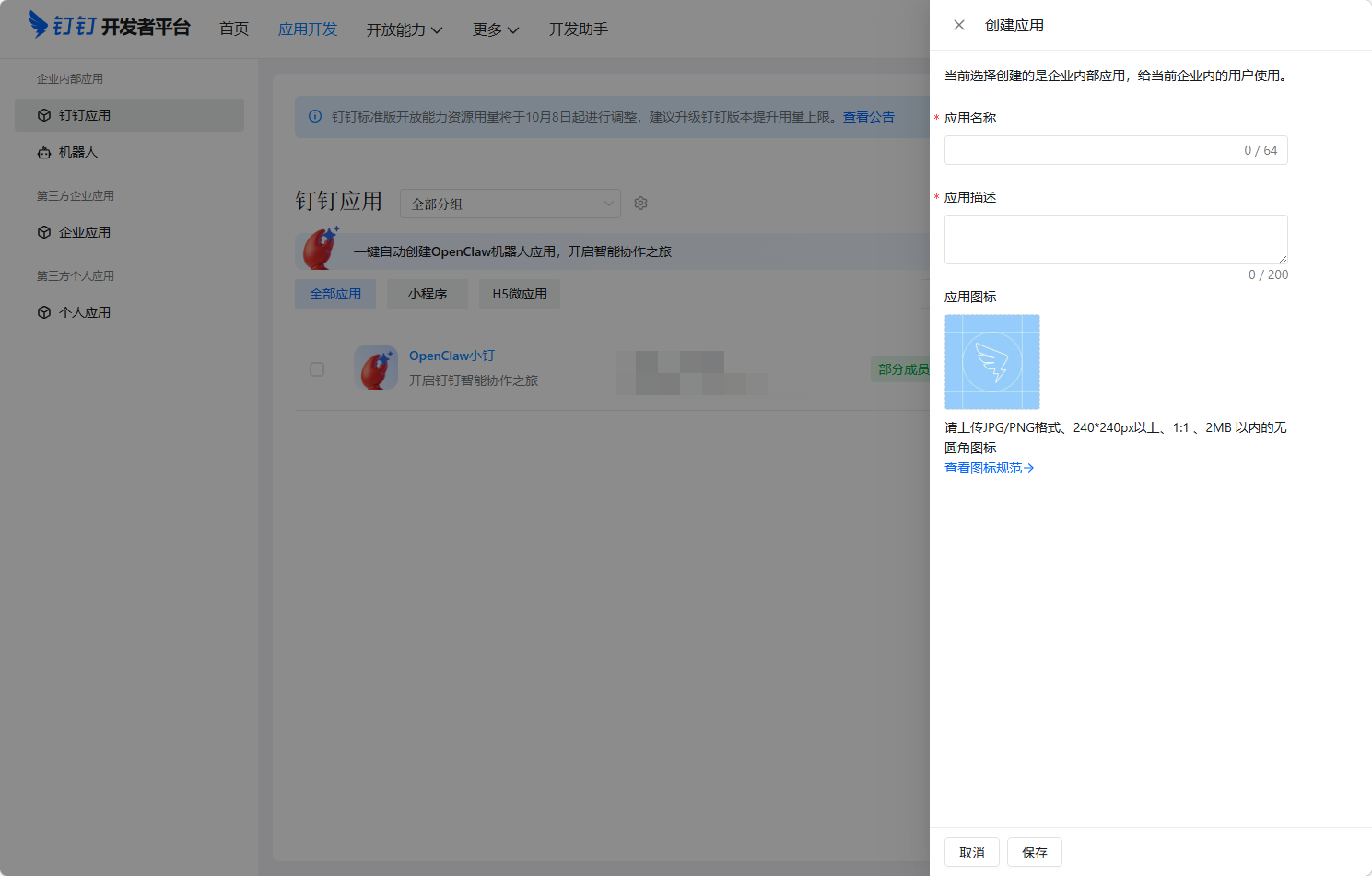
Task: Click the 企业应用 cube icon in sidebar
Action: (44, 232)
